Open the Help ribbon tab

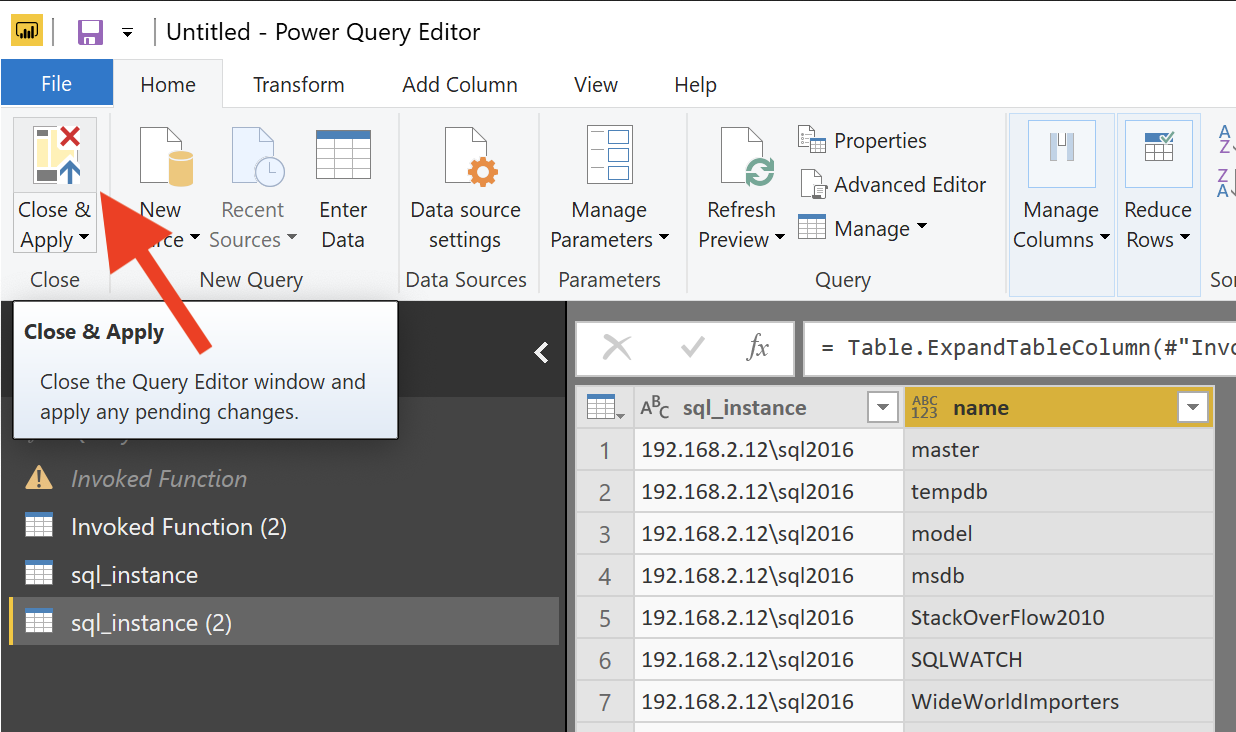click(x=695, y=85)
